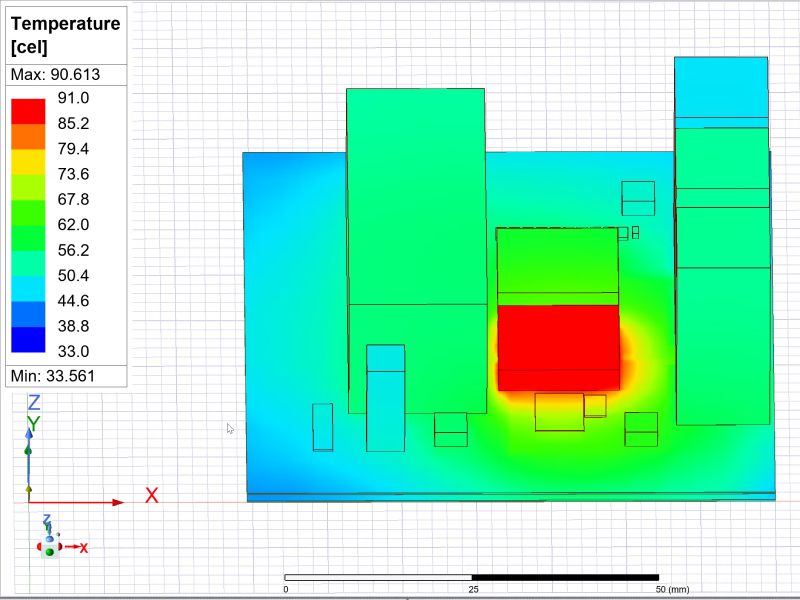Click the 91.0 legend scale label
The height and width of the screenshot is (600, 800).
pos(74,98)
